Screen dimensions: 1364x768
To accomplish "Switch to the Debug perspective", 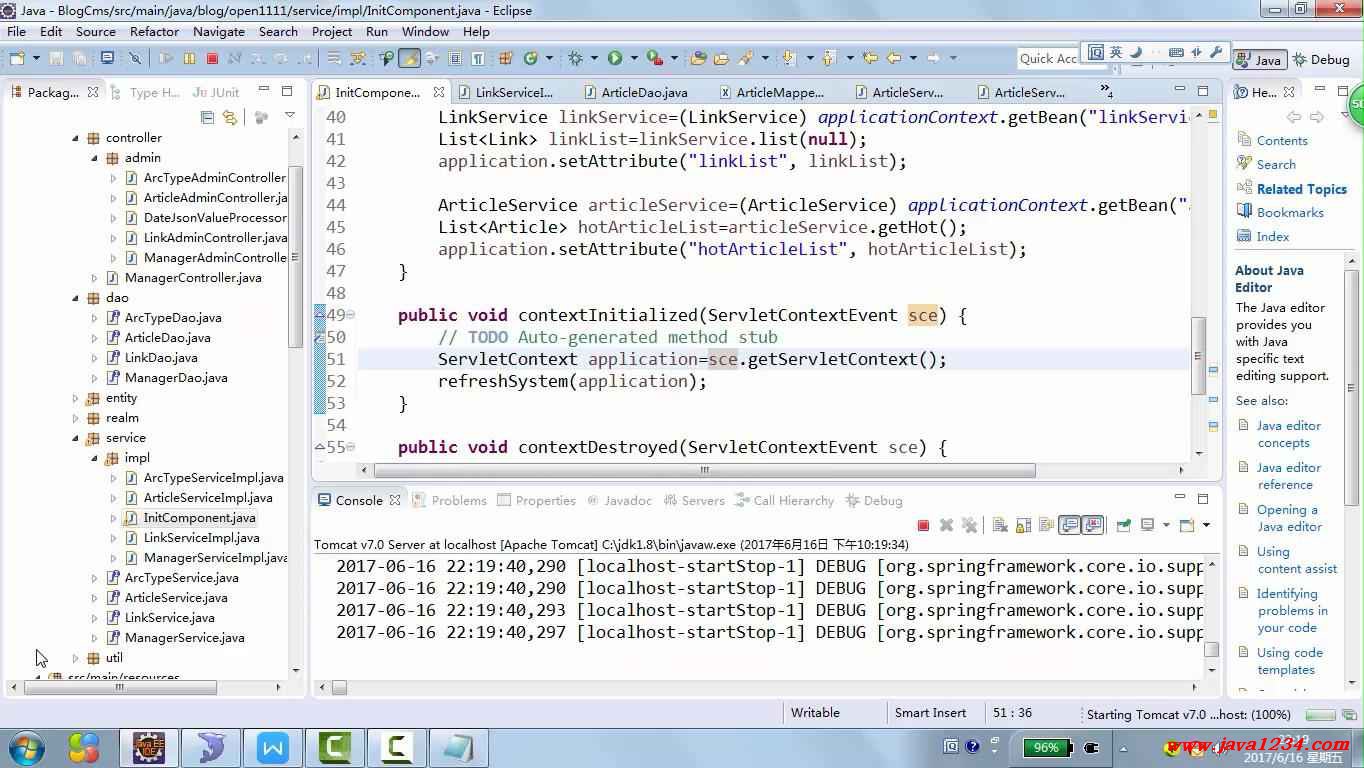I will [x=1321, y=59].
